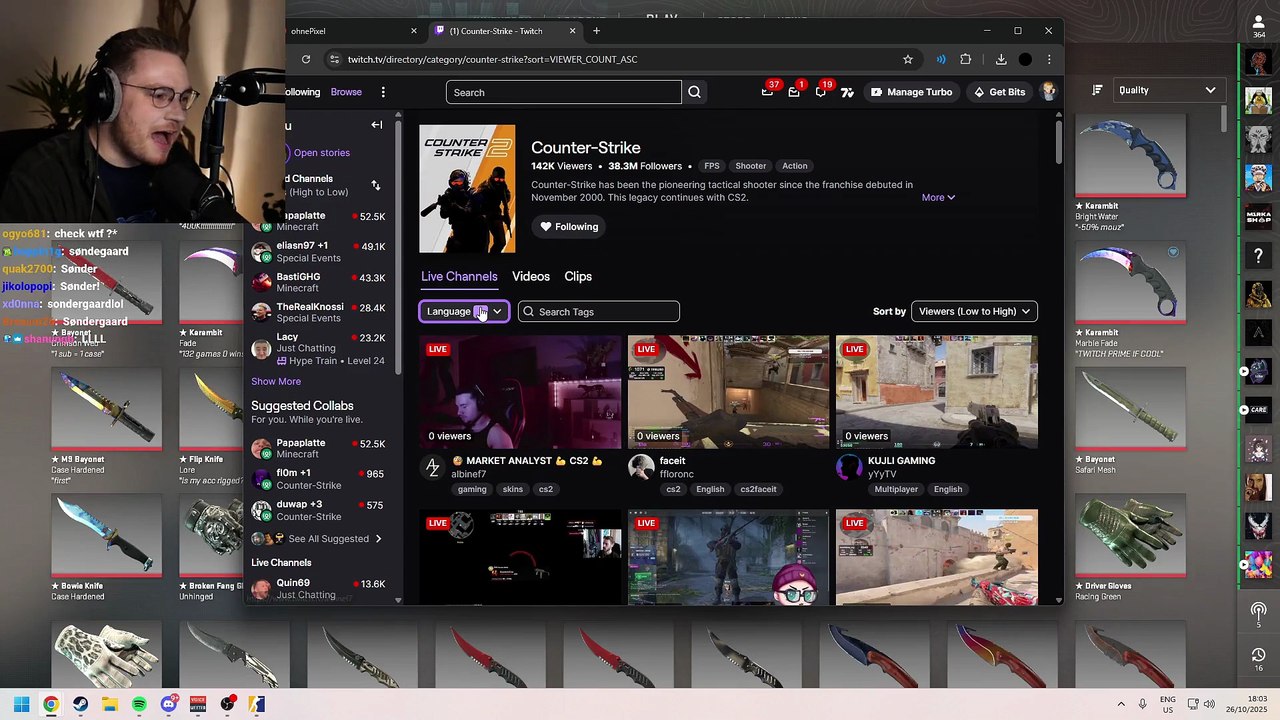This screenshot has height=720, width=1280.
Task: Click the Open stories link
Action: pyautogui.click(x=322, y=153)
